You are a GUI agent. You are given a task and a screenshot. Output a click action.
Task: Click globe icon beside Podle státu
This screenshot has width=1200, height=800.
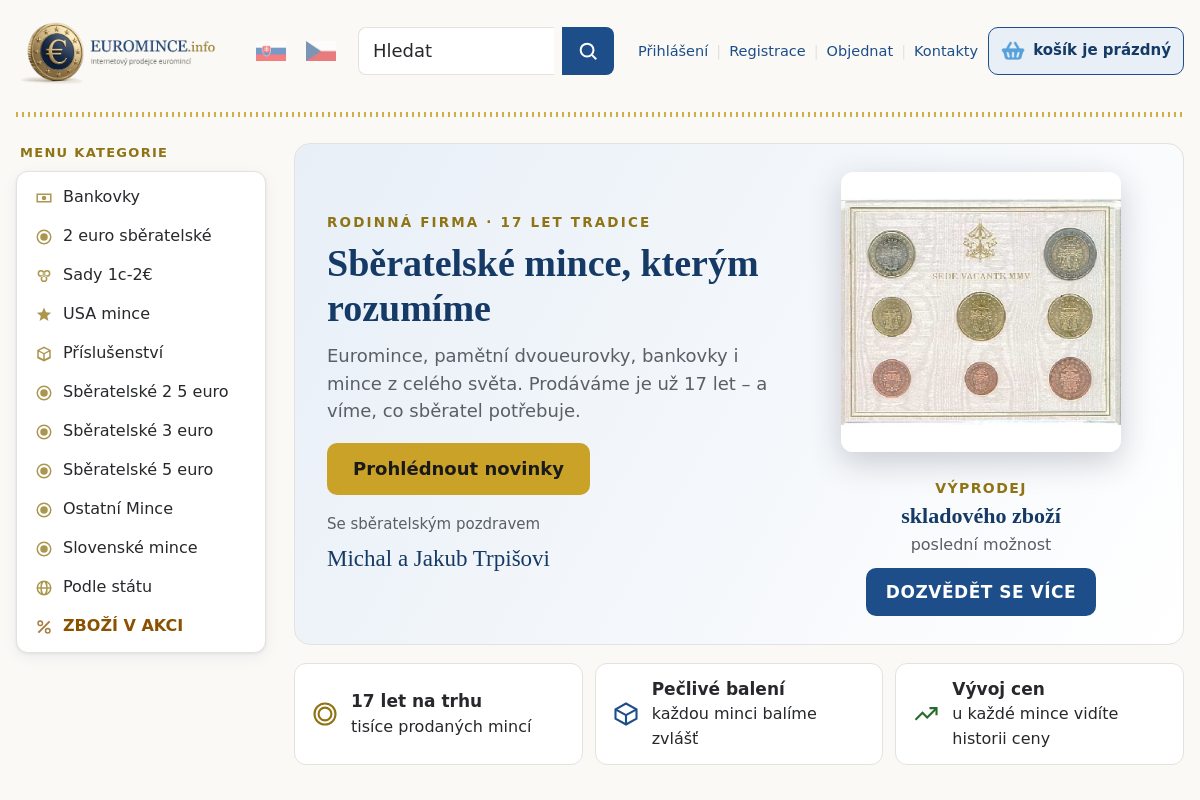44,588
